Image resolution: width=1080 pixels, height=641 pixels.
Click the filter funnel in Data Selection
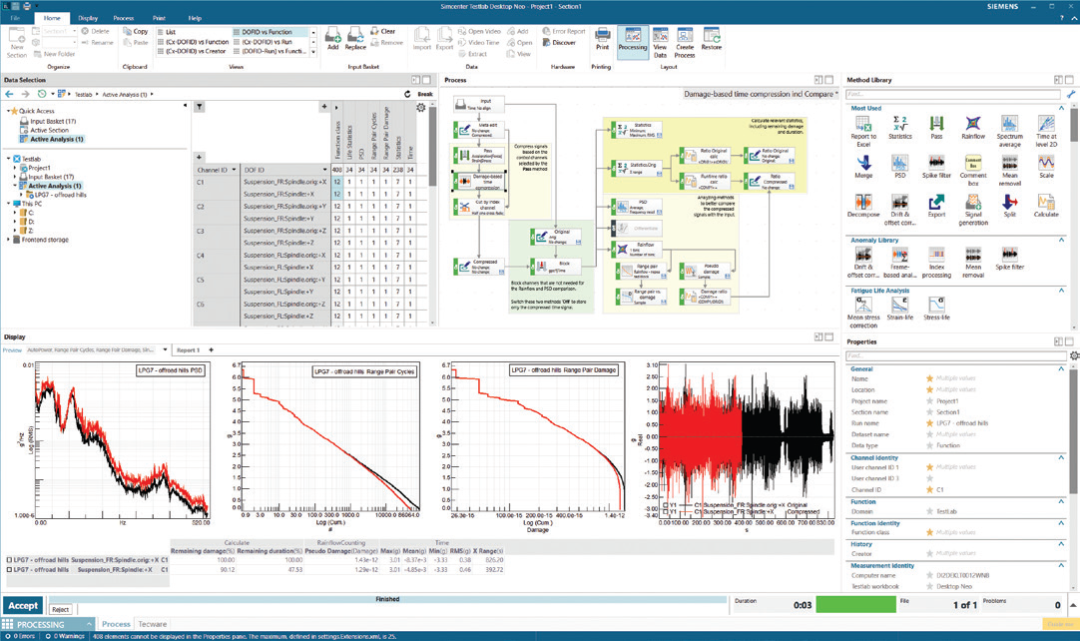click(x=200, y=107)
